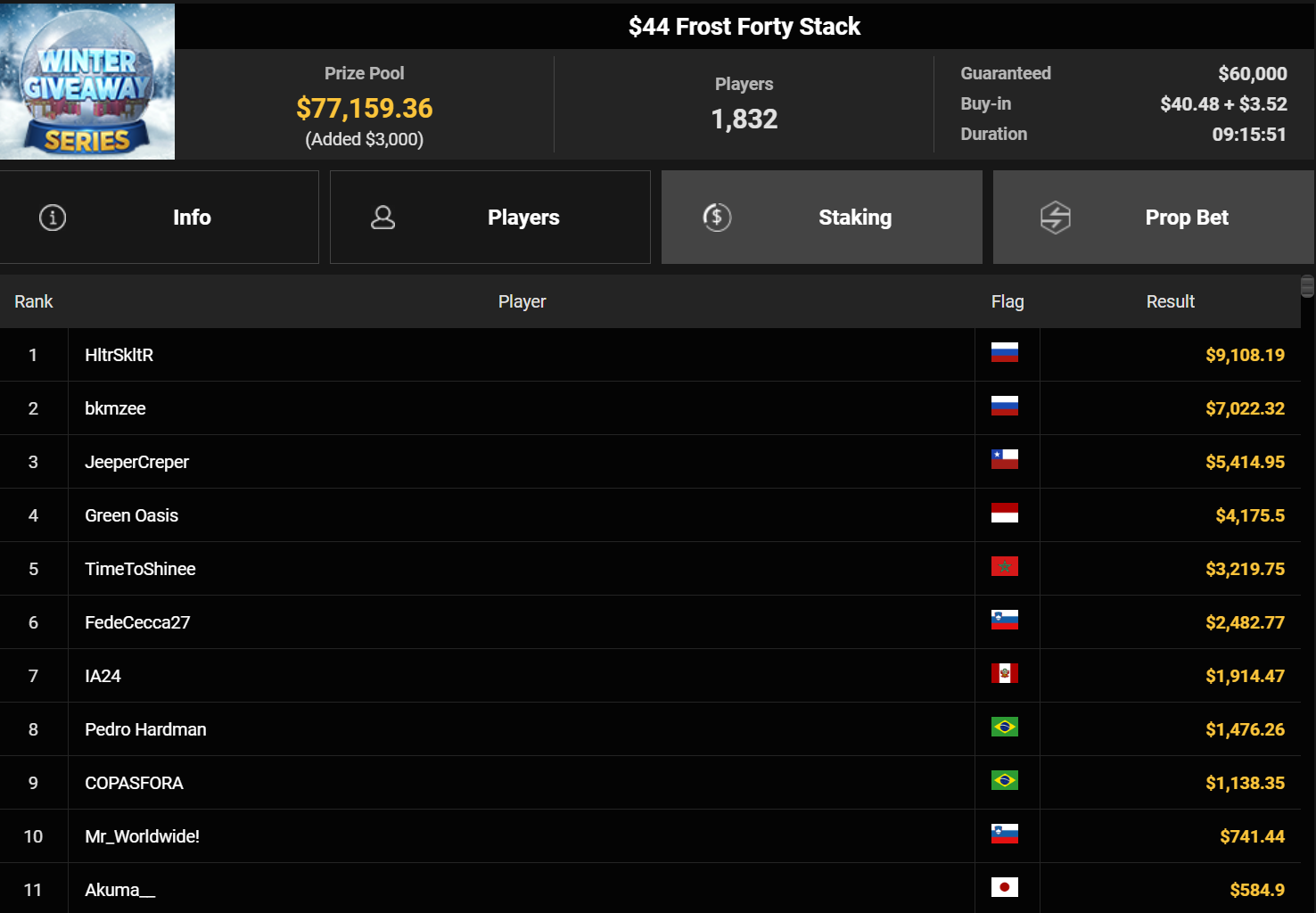The height and width of the screenshot is (913, 1316).
Task: Click the Japan flag next to Akuma__
Action: (1004, 888)
